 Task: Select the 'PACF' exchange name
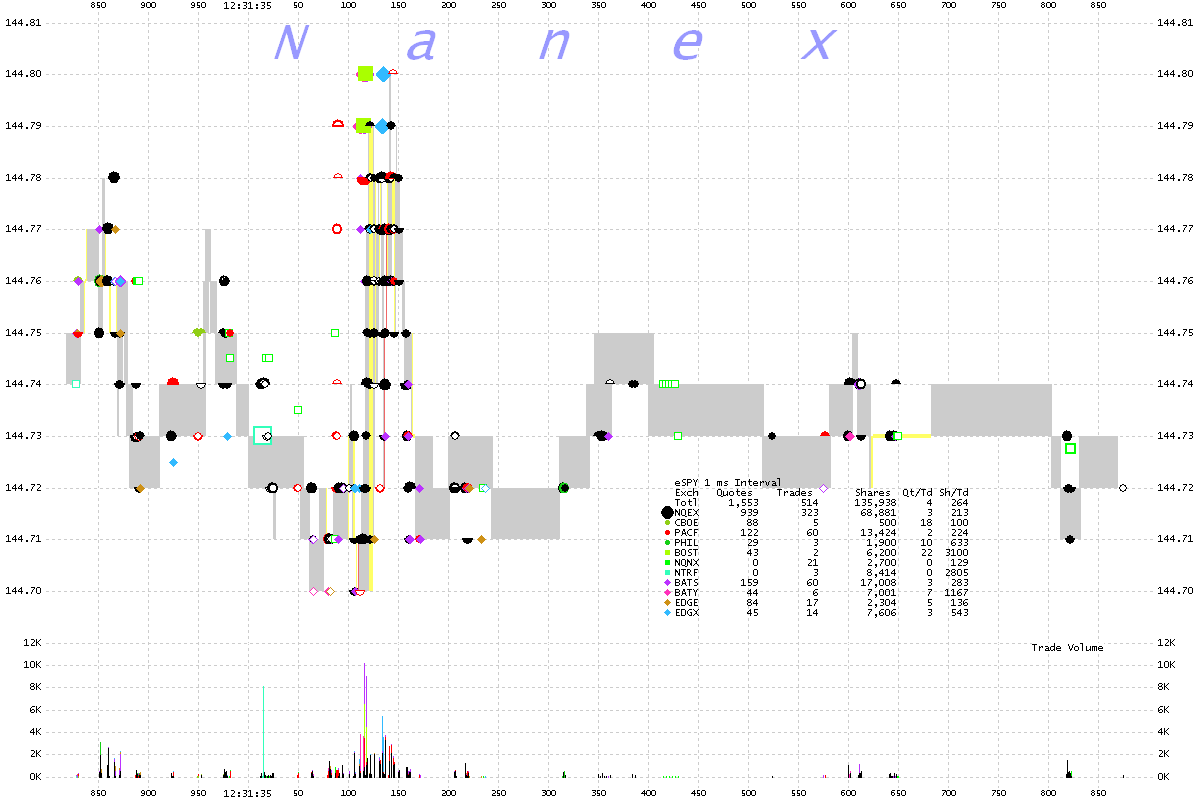pyautogui.click(x=687, y=533)
